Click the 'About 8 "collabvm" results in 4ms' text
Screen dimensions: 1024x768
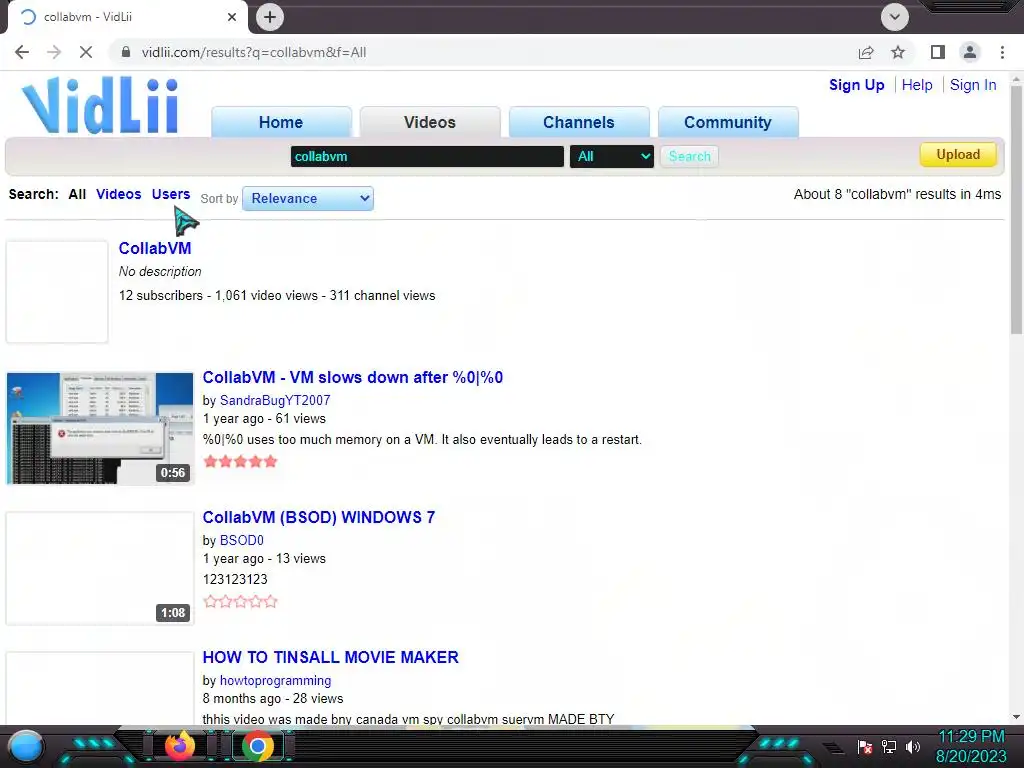[x=897, y=194]
